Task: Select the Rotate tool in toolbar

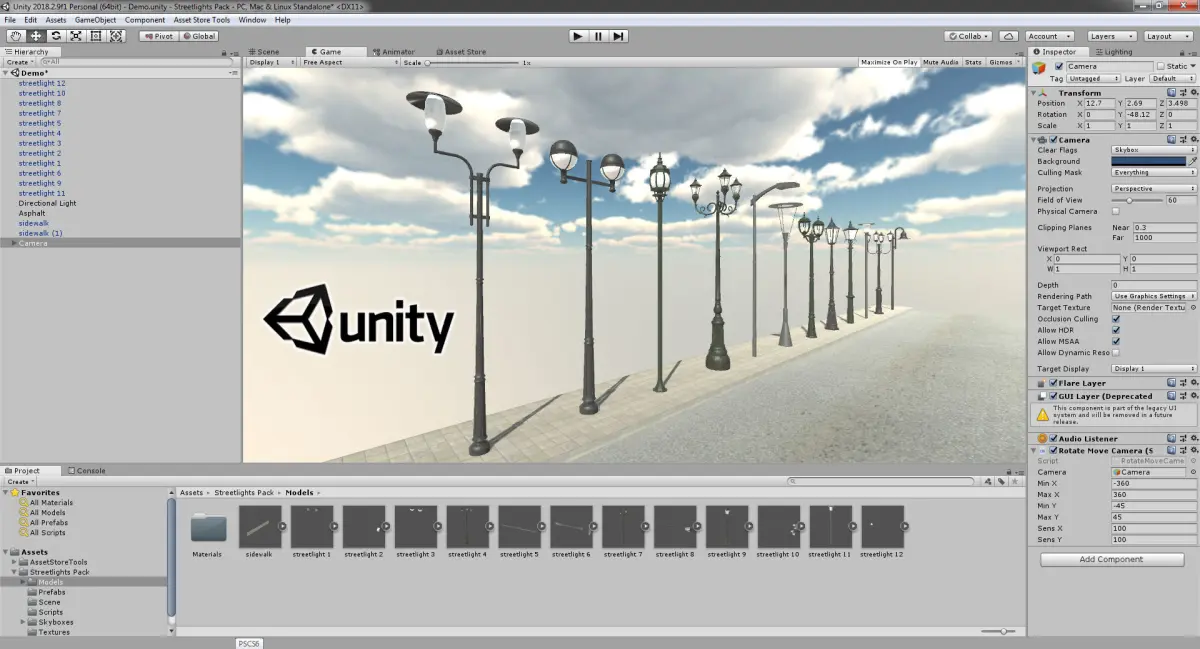Action: [x=56, y=36]
